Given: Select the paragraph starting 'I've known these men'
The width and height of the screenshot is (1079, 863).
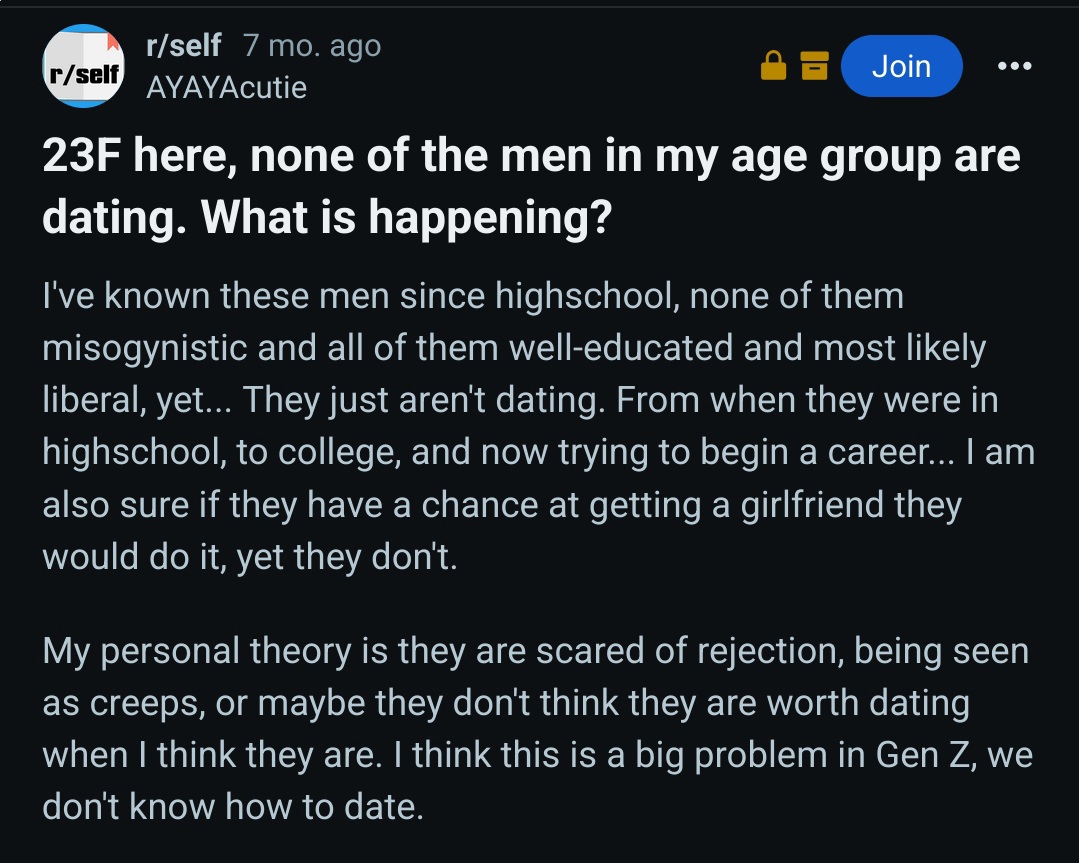Looking at the screenshot, I should click(x=538, y=426).
